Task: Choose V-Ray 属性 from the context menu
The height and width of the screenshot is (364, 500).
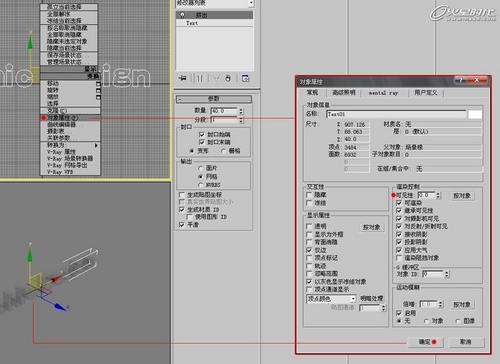Action: click(70, 152)
